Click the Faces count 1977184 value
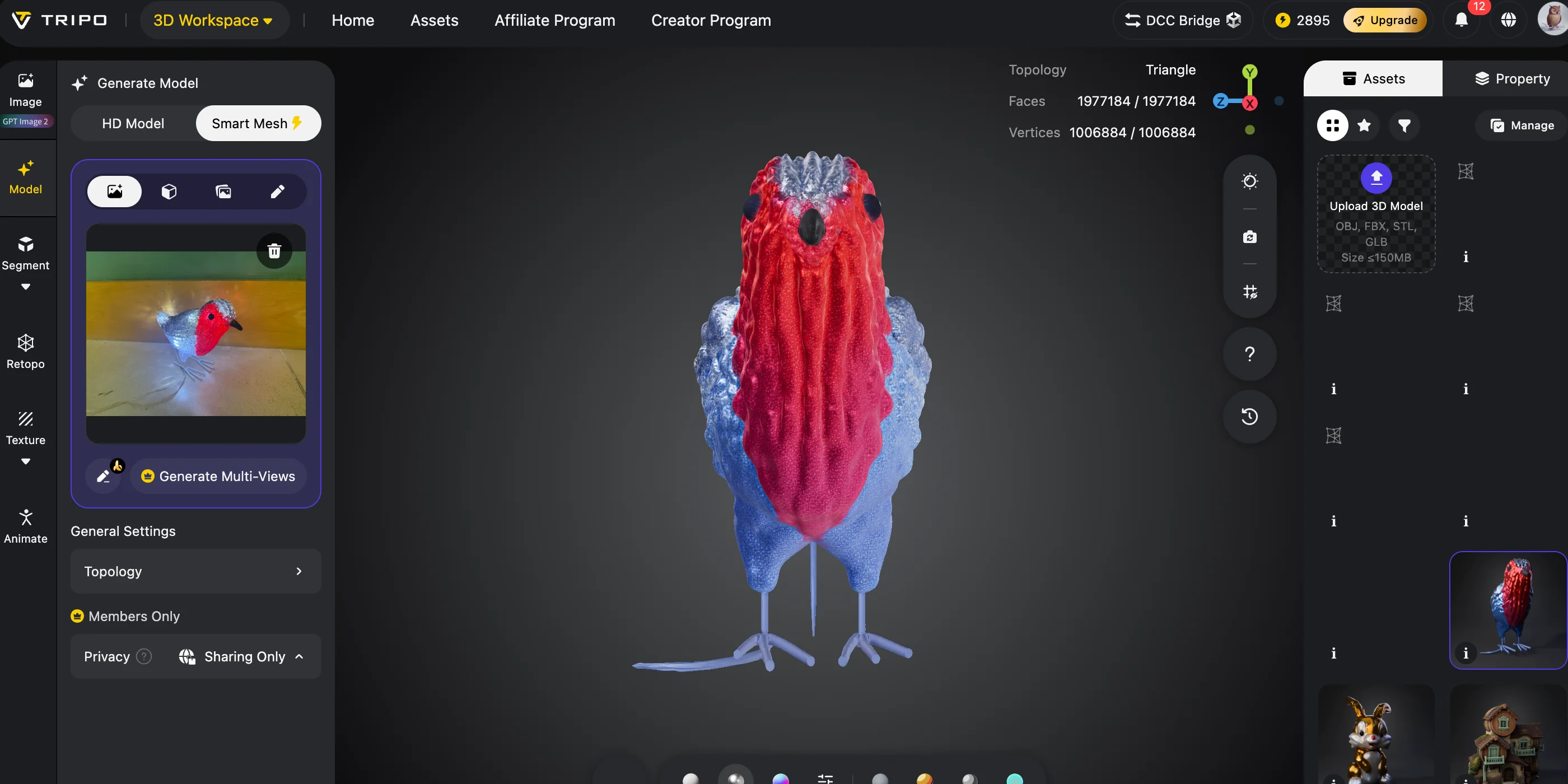This screenshot has width=1568, height=784. pos(1136,101)
